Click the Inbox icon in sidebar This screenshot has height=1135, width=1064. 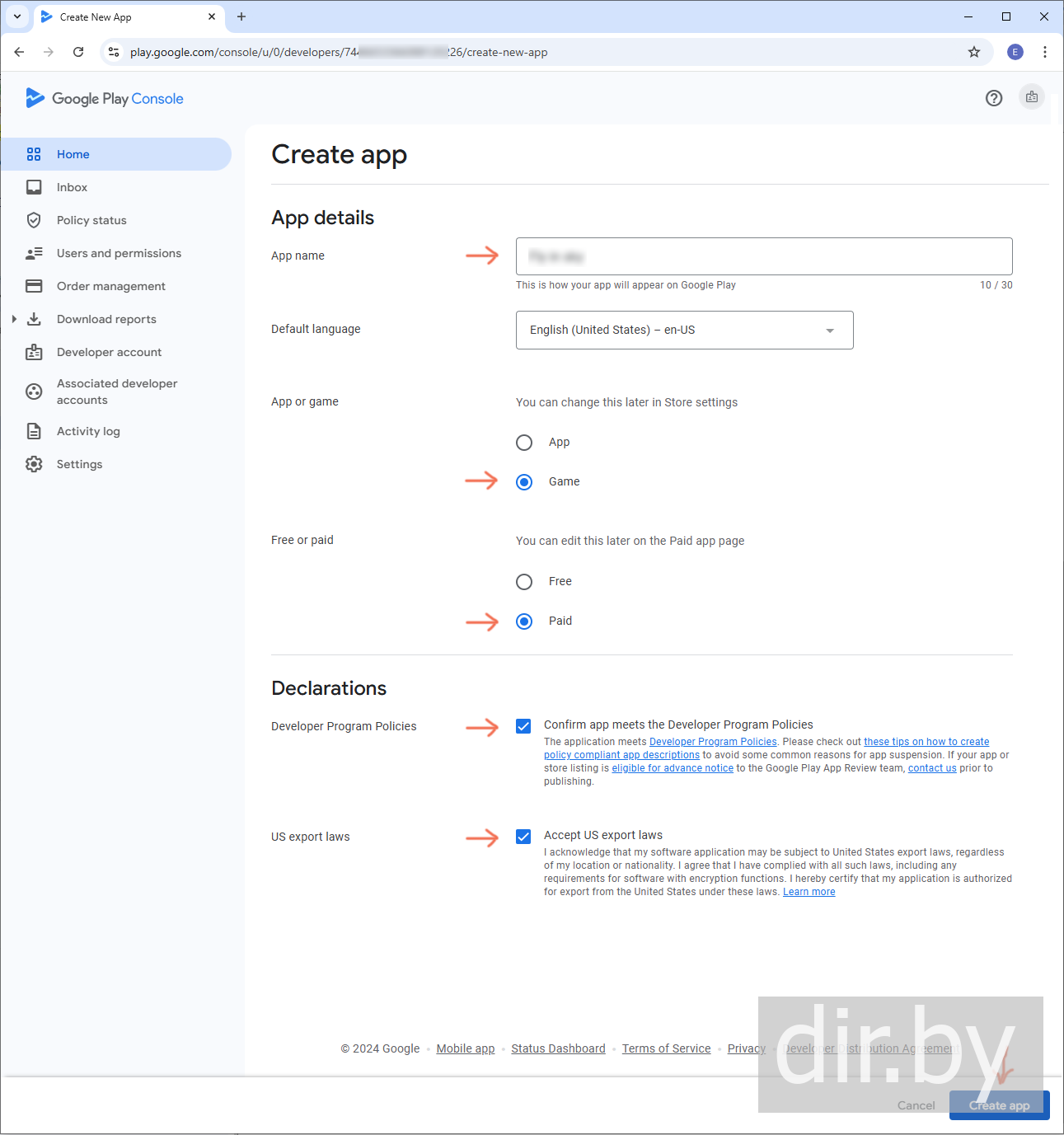point(34,187)
